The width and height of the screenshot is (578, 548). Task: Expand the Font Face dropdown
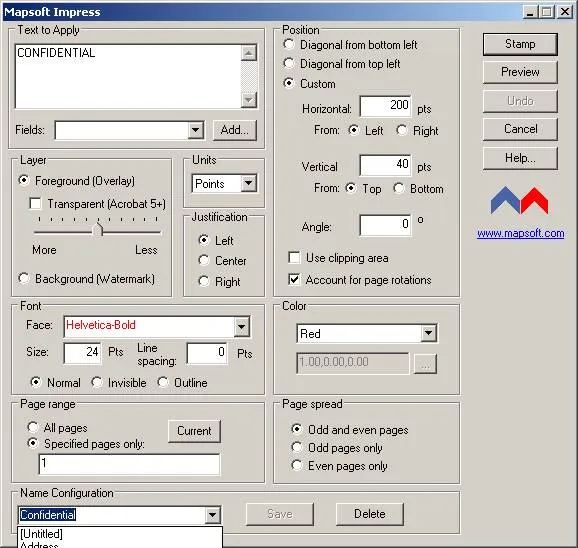241,327
